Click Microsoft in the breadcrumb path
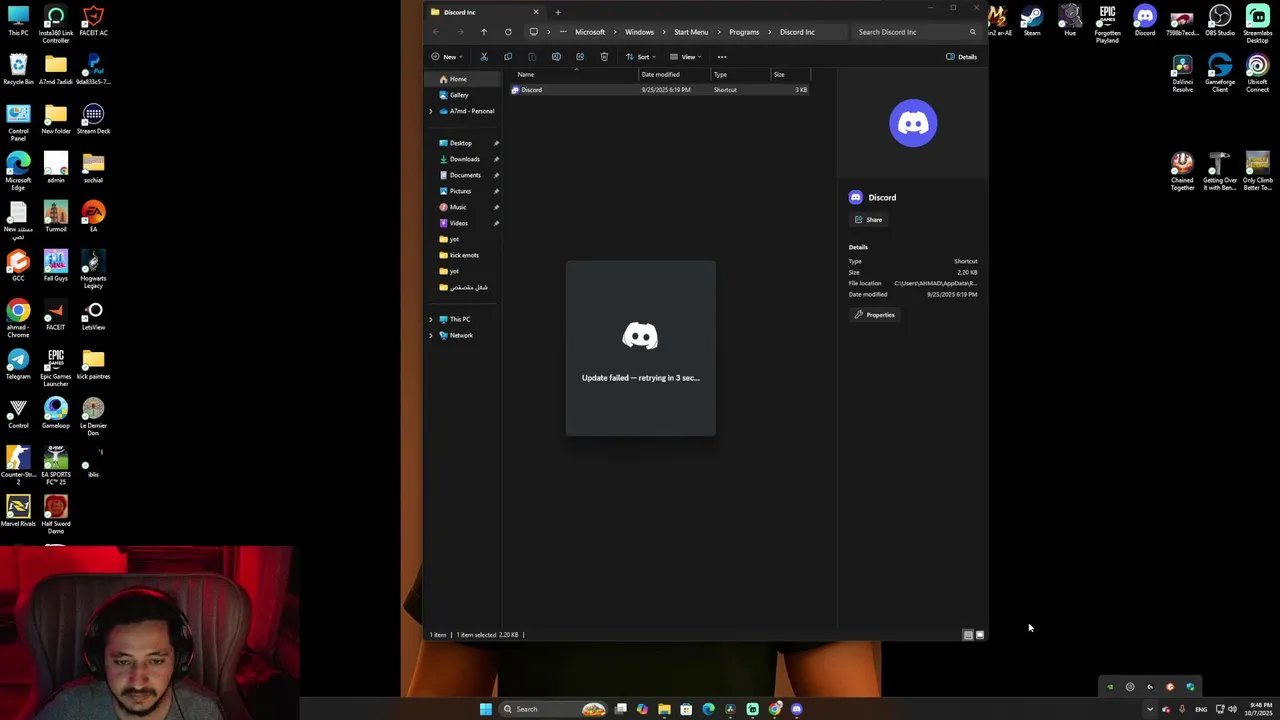Screen dimensions: 1280x720 [x=590, y=32]
